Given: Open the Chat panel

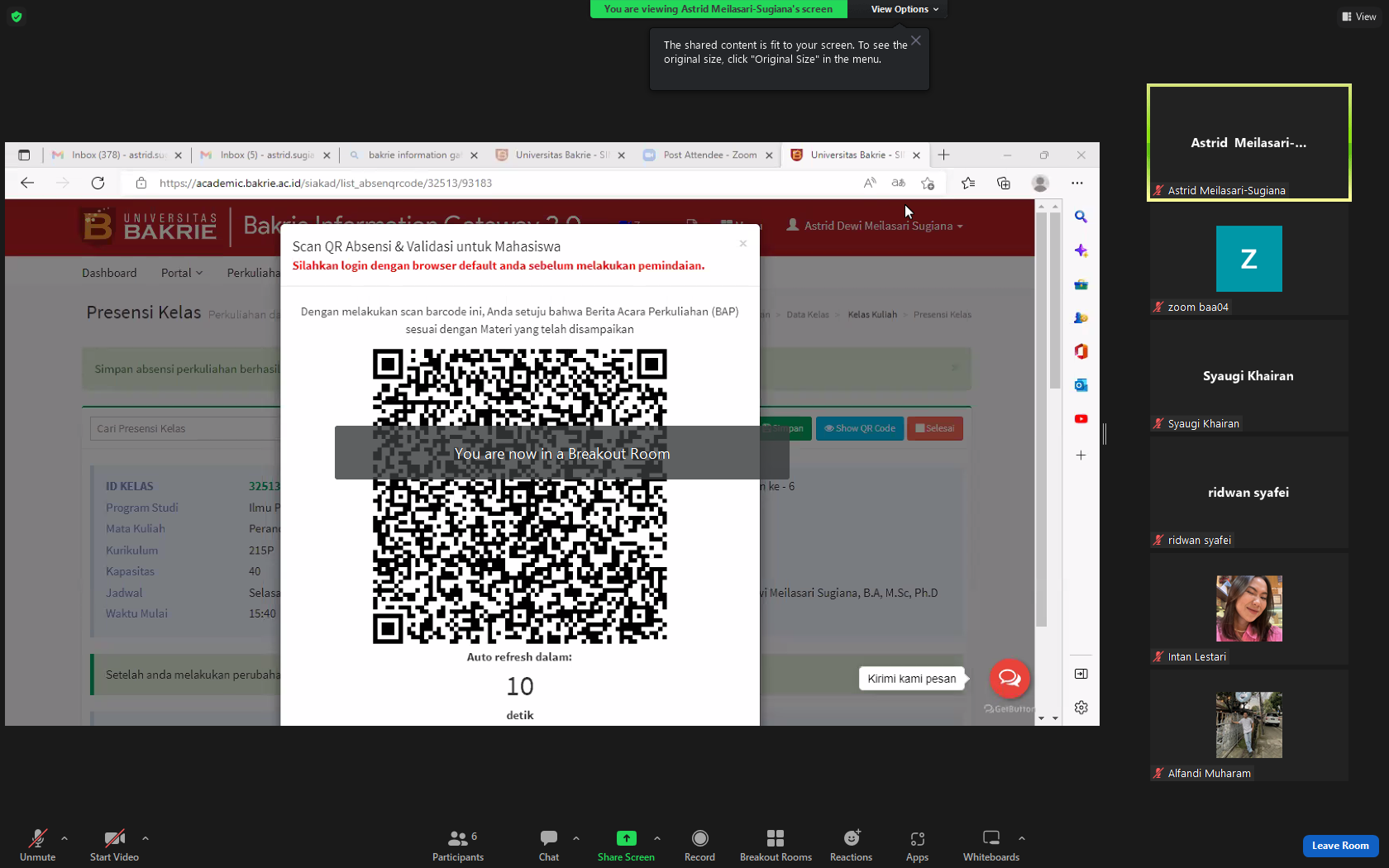Looking at the screenshot, I should coord(549,845).
